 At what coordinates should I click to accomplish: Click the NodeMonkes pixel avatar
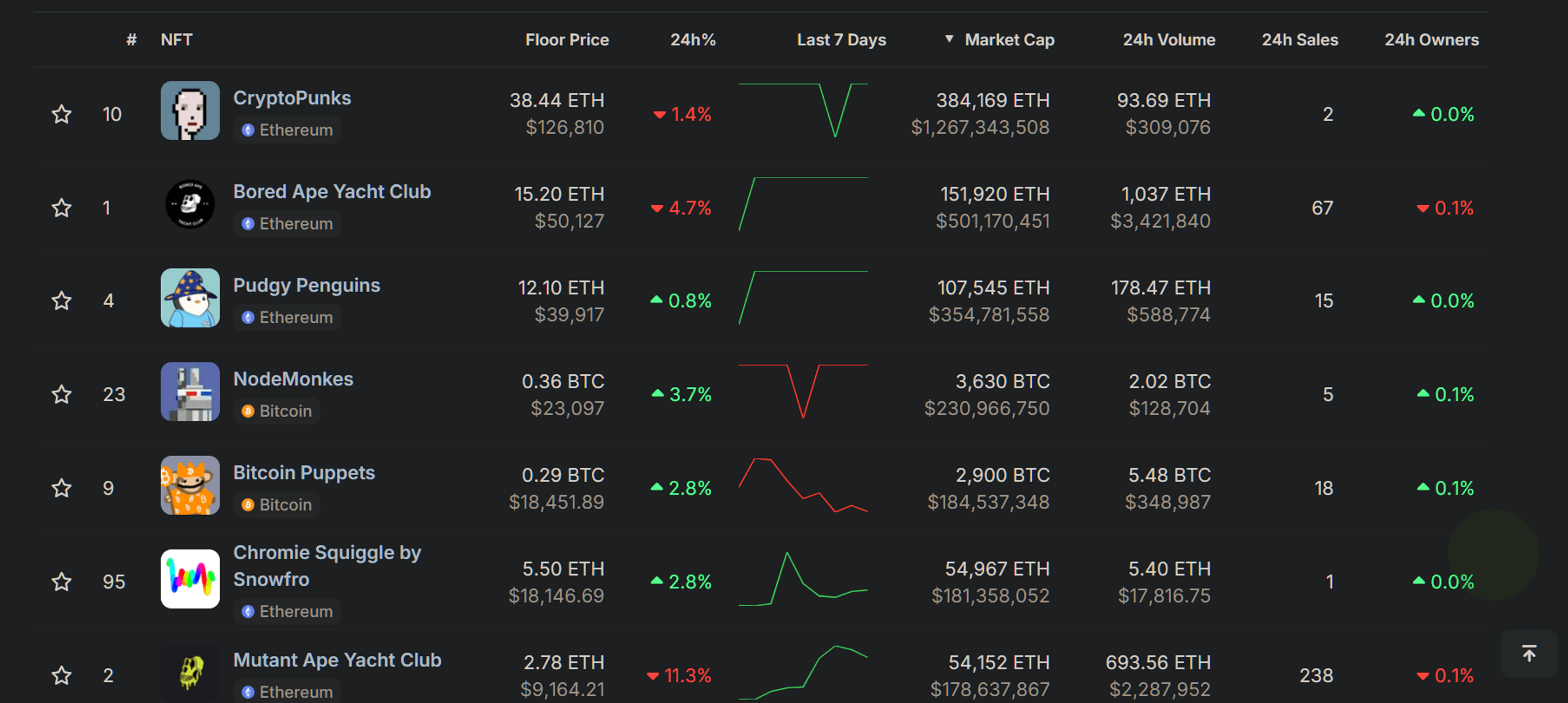coord(190,391)
